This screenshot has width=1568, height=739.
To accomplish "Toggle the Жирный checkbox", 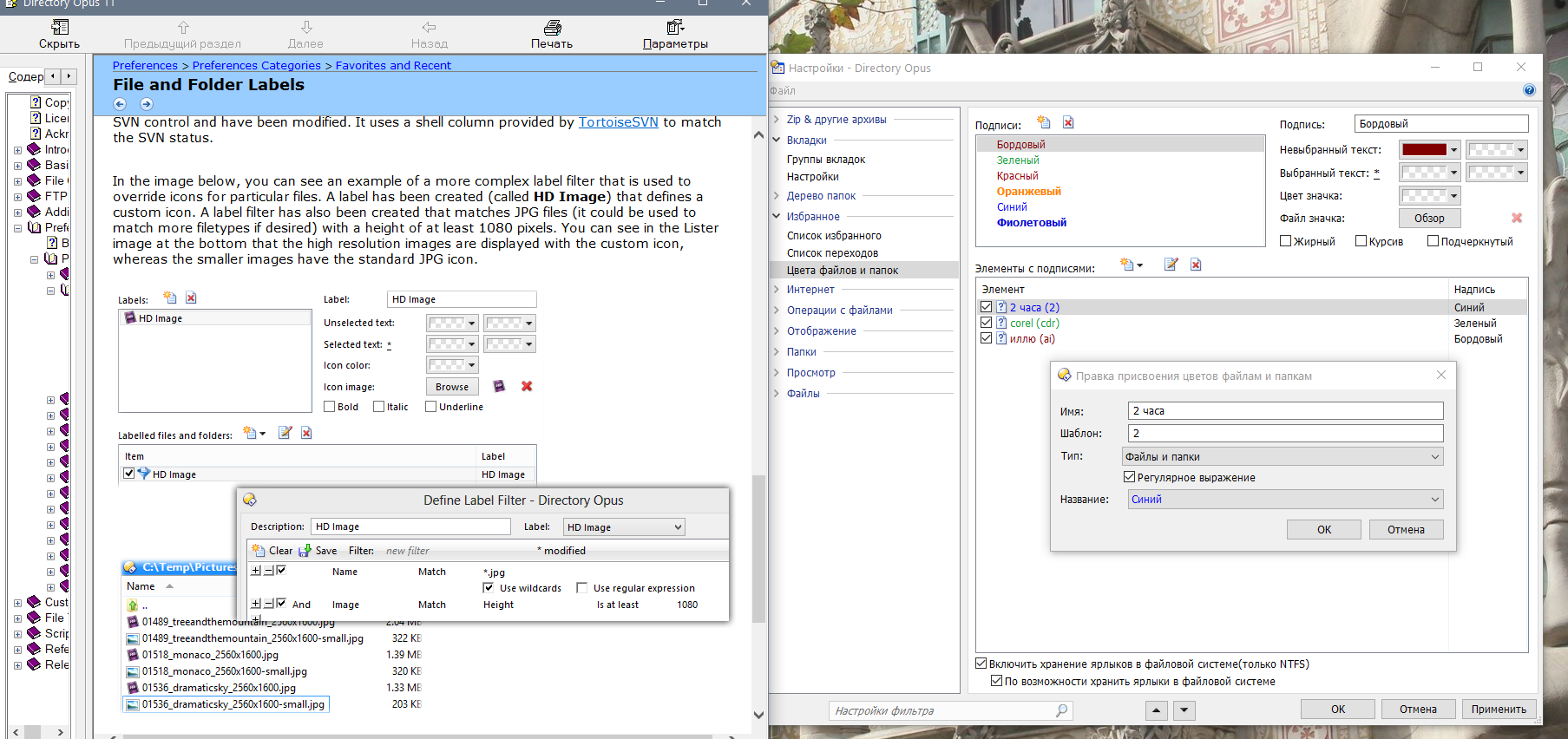I will point(1286,241).
